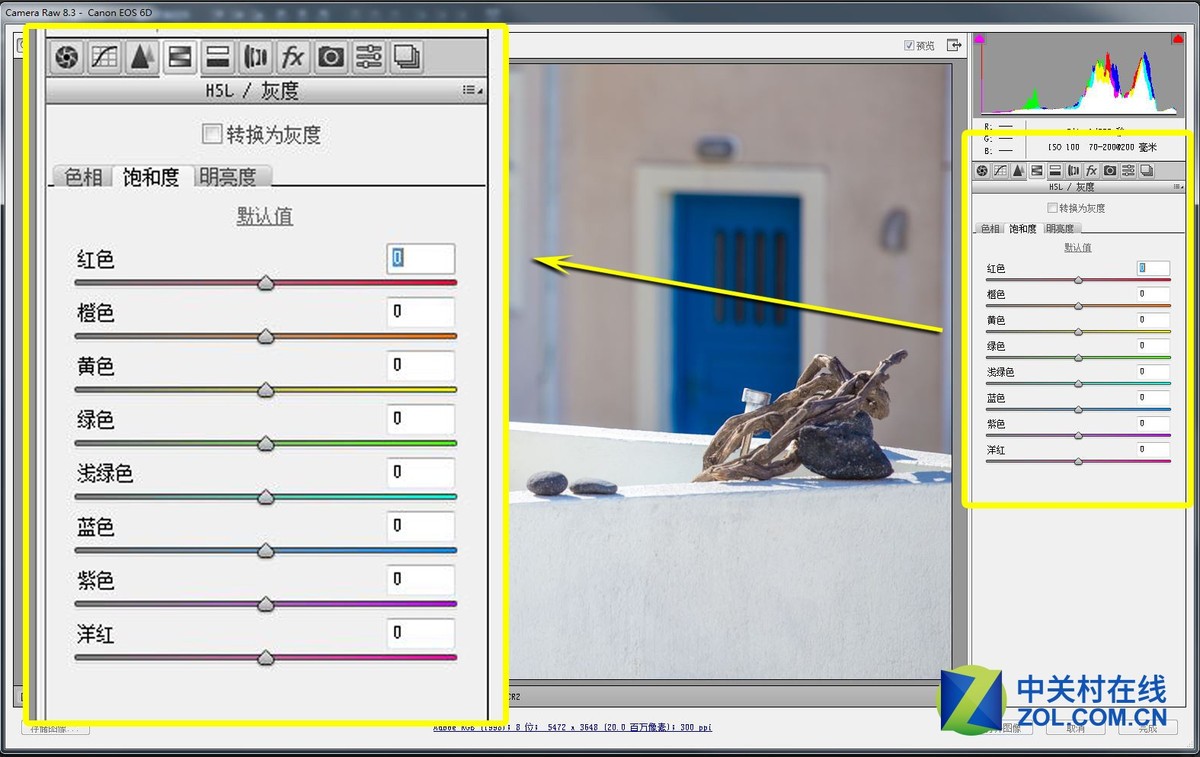
Task: Open panel flyout menu in small right panel
Action: [1178, 187]
